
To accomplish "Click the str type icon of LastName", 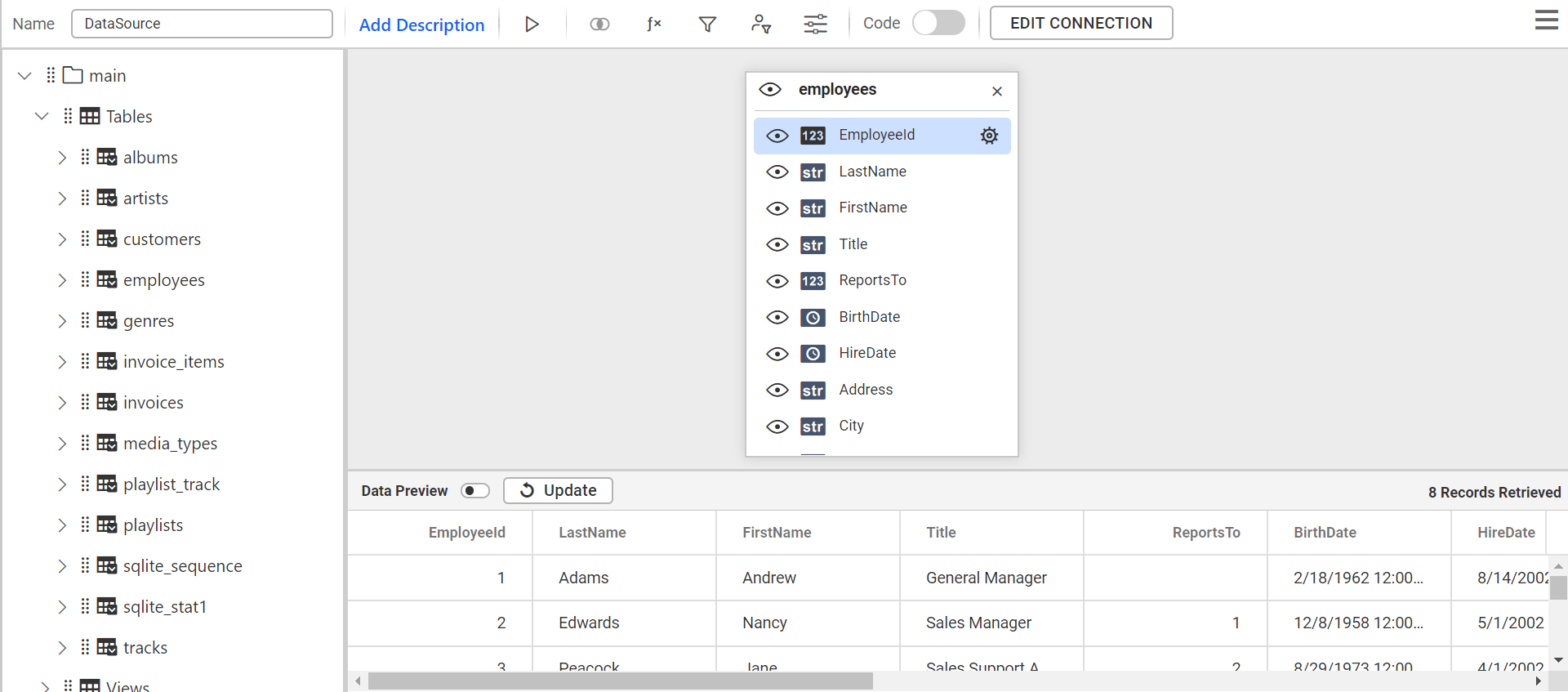I will coord(813,172).
